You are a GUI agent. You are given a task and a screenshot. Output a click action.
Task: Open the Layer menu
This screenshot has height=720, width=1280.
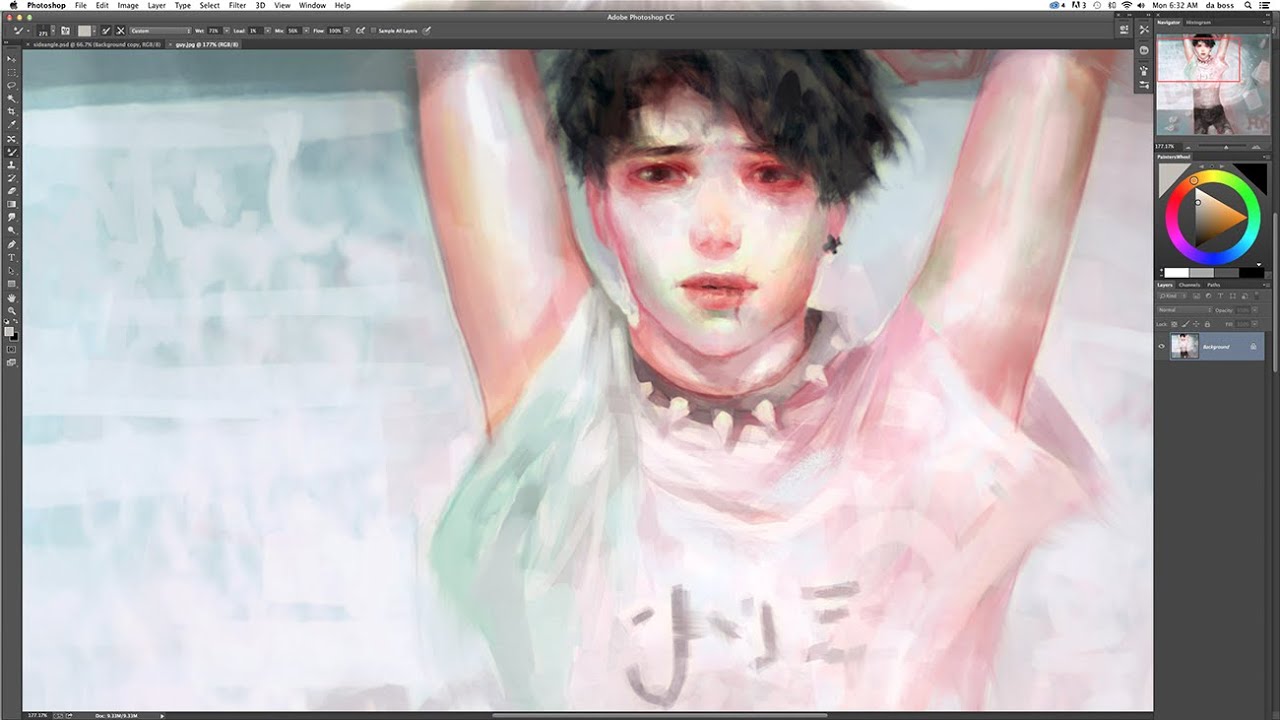point(157,5)
